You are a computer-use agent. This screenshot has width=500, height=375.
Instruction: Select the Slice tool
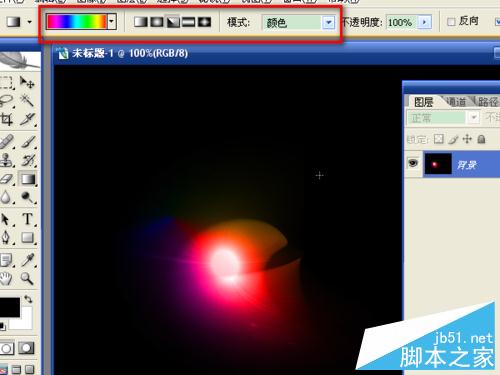point(27,119)
